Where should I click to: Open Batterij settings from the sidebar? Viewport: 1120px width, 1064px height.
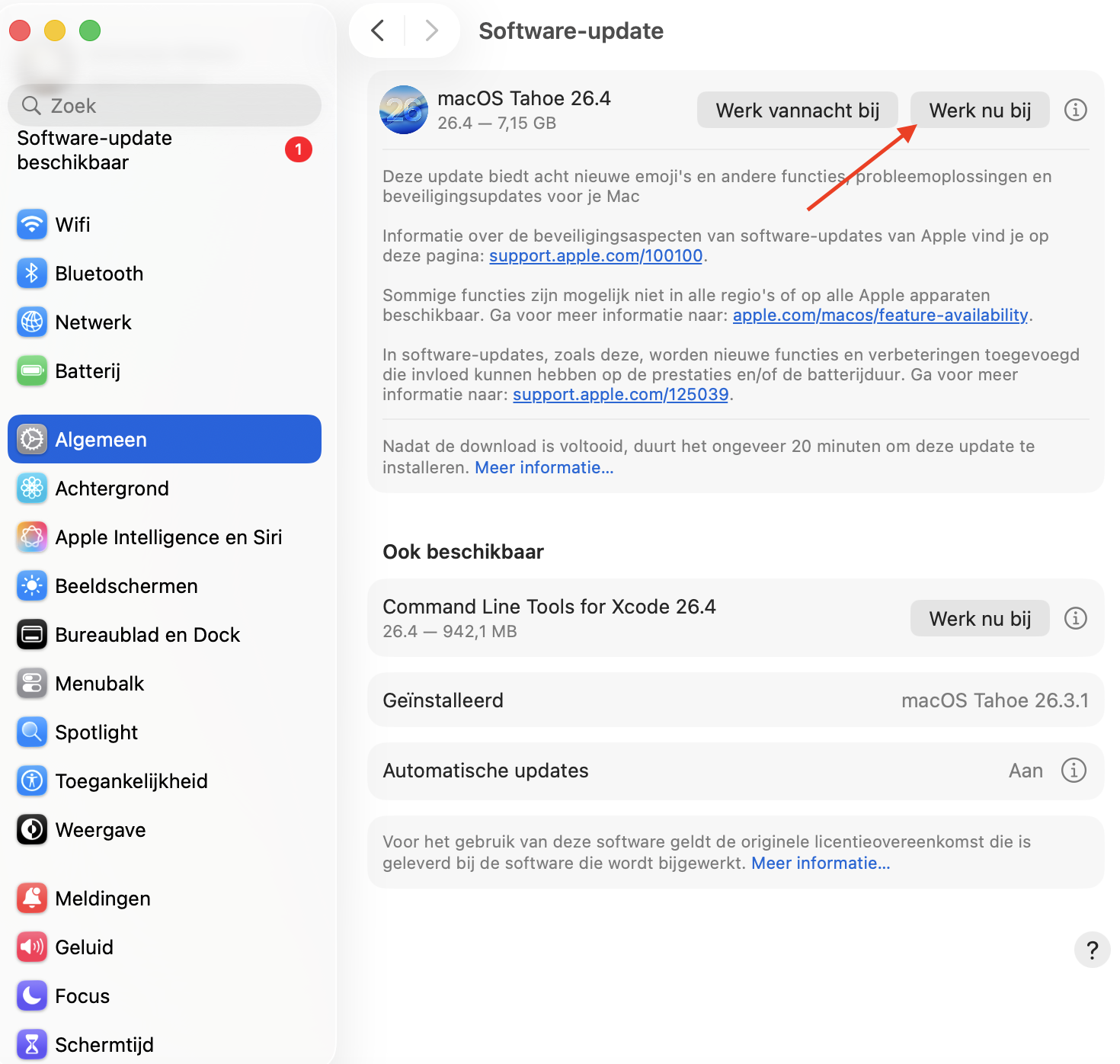tap(88, 371)
